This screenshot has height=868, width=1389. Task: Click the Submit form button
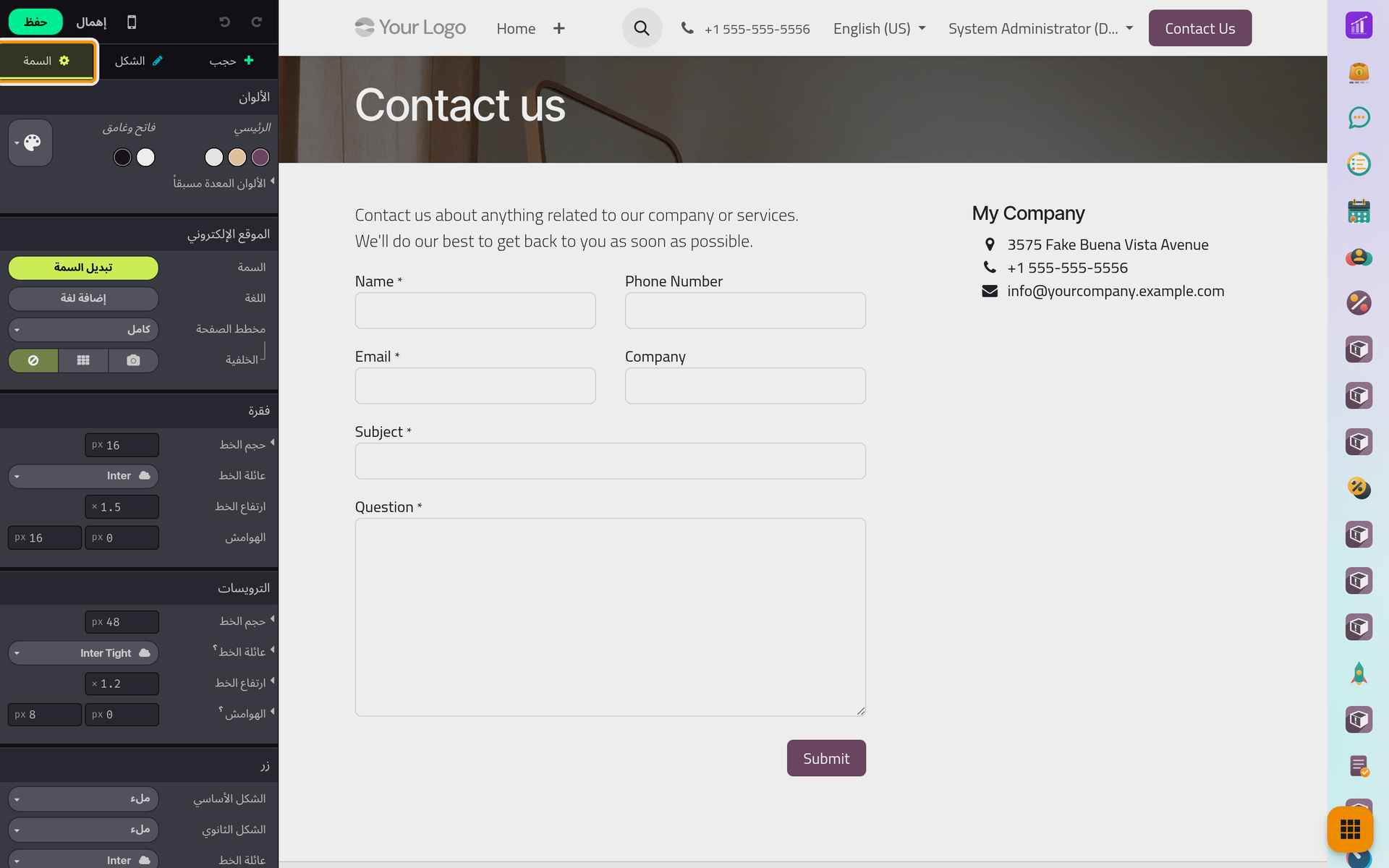(x=826, y=758)
